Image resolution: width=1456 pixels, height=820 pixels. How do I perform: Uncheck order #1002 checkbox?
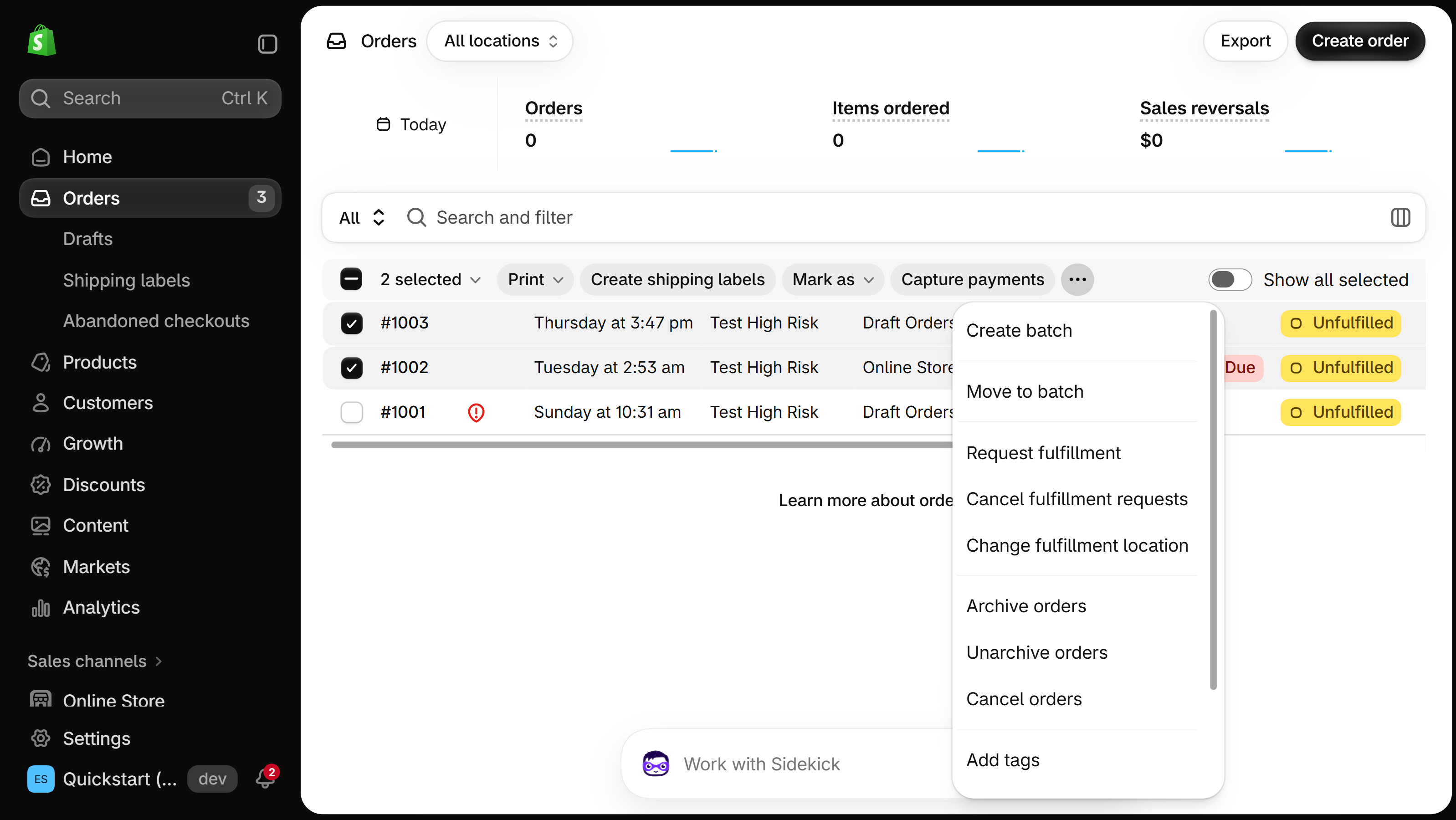(352, 368)
